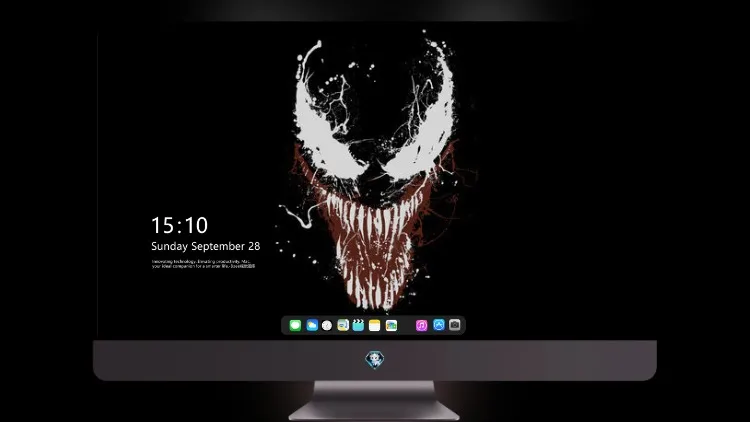Open the translate-style app icon in dock

click(343, 325)
